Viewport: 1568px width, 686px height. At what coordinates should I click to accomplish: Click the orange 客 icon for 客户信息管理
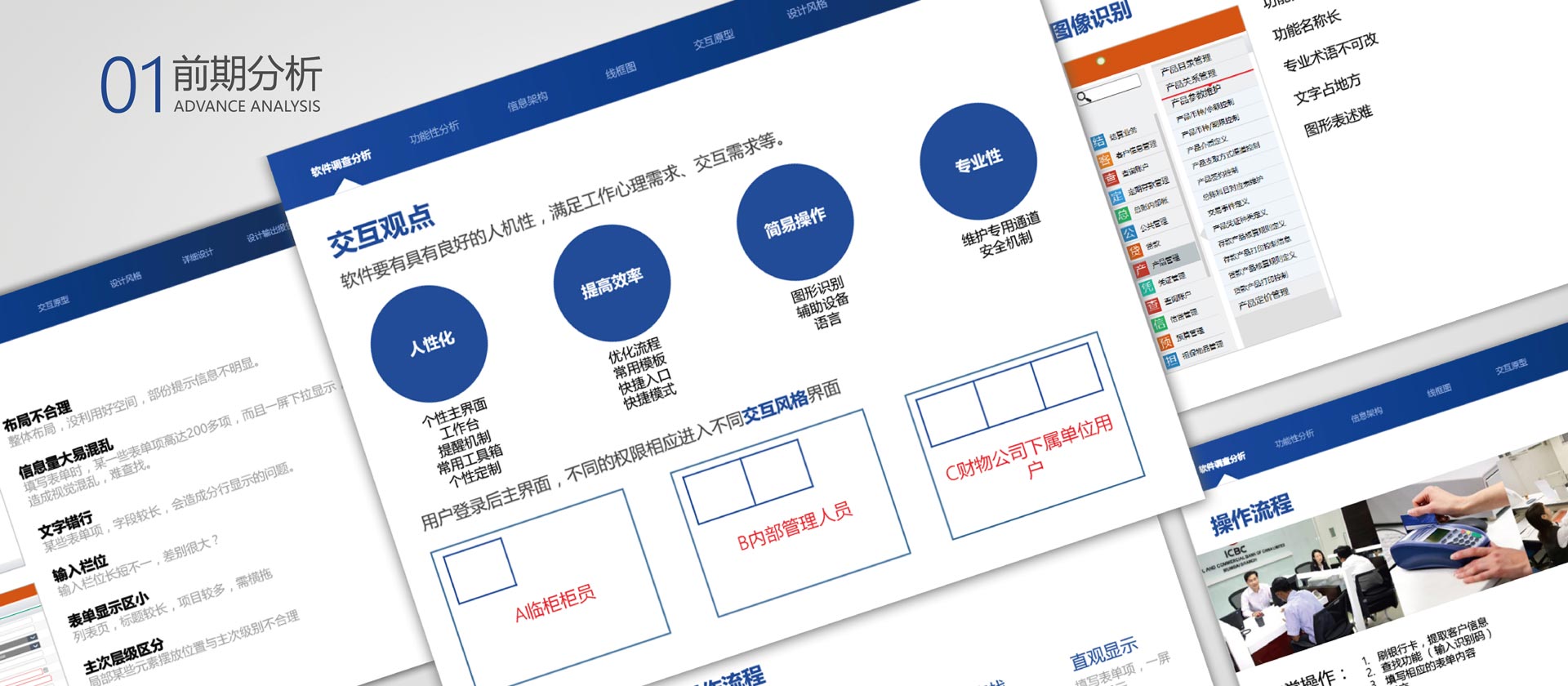[x=1104, y=159]
